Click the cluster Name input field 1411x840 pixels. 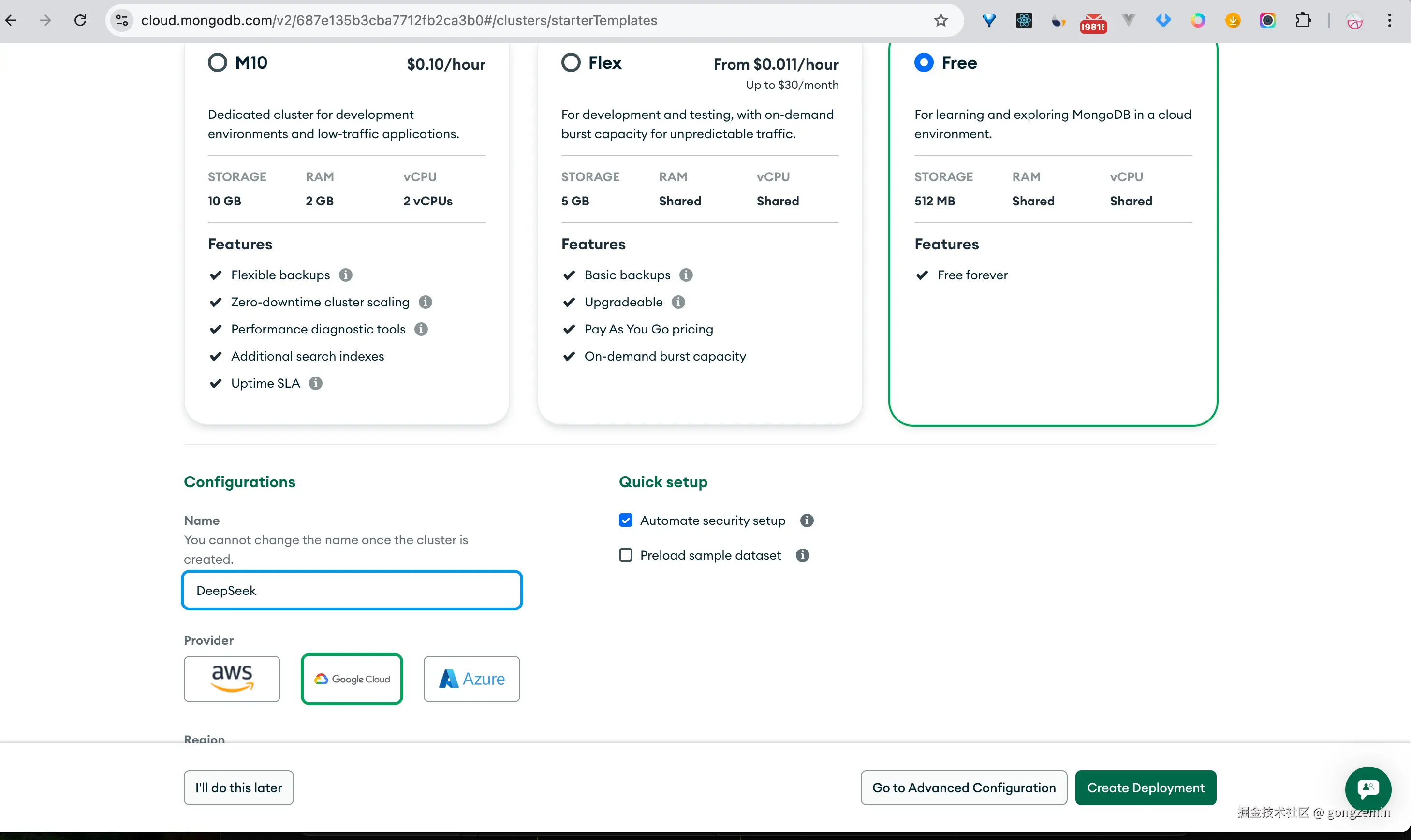[352, 591]
